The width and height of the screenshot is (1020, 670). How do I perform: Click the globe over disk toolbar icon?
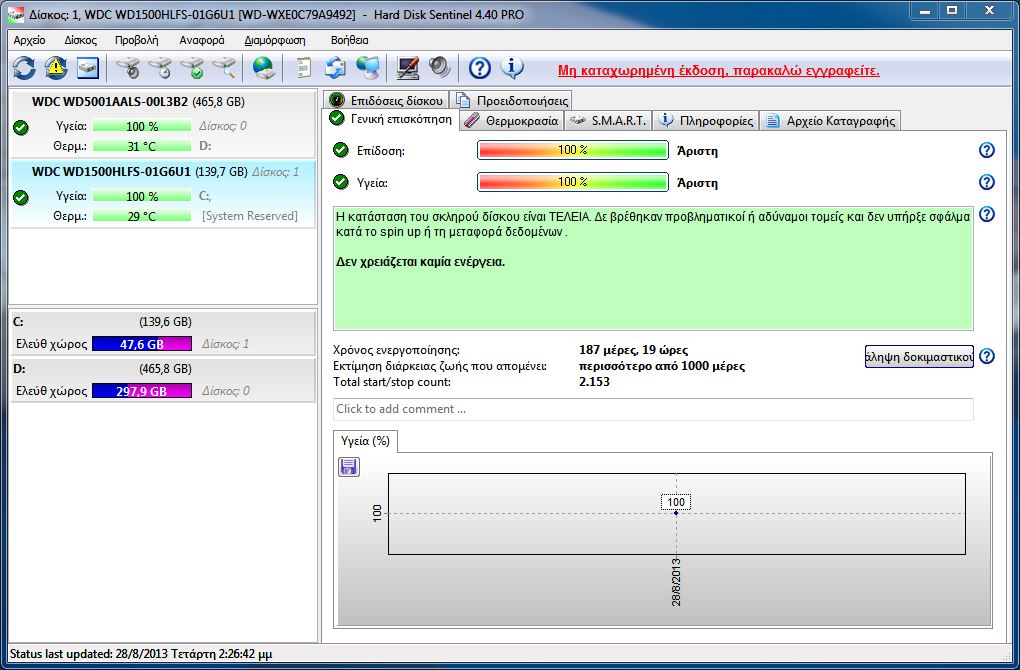[x=263, y=68]
